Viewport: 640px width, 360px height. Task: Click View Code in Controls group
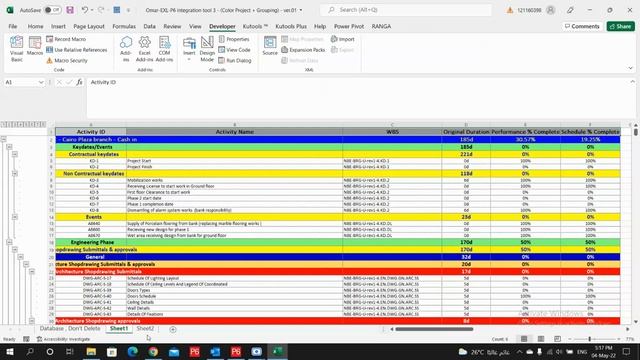pyautogui.click(x=234, y=50)
